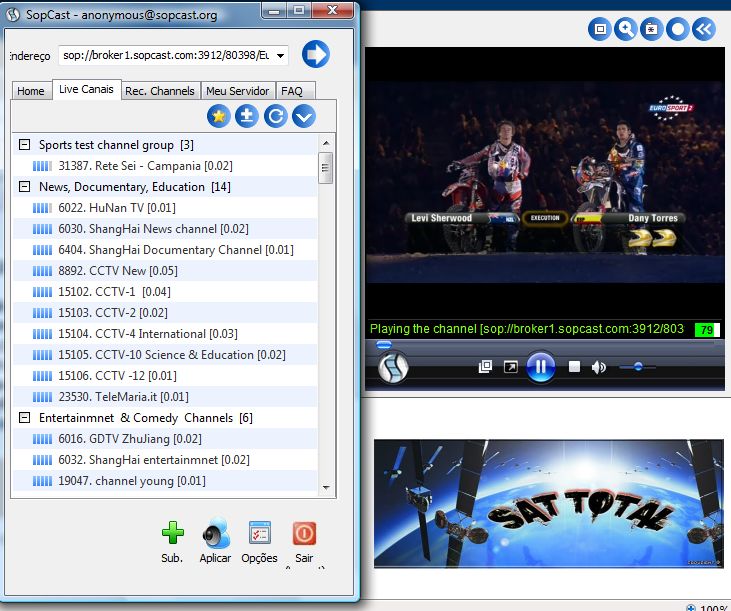731x611 pixels.
Task: Click the blue down-arrow icon in channel toolbar
Action: click(304, 116)
